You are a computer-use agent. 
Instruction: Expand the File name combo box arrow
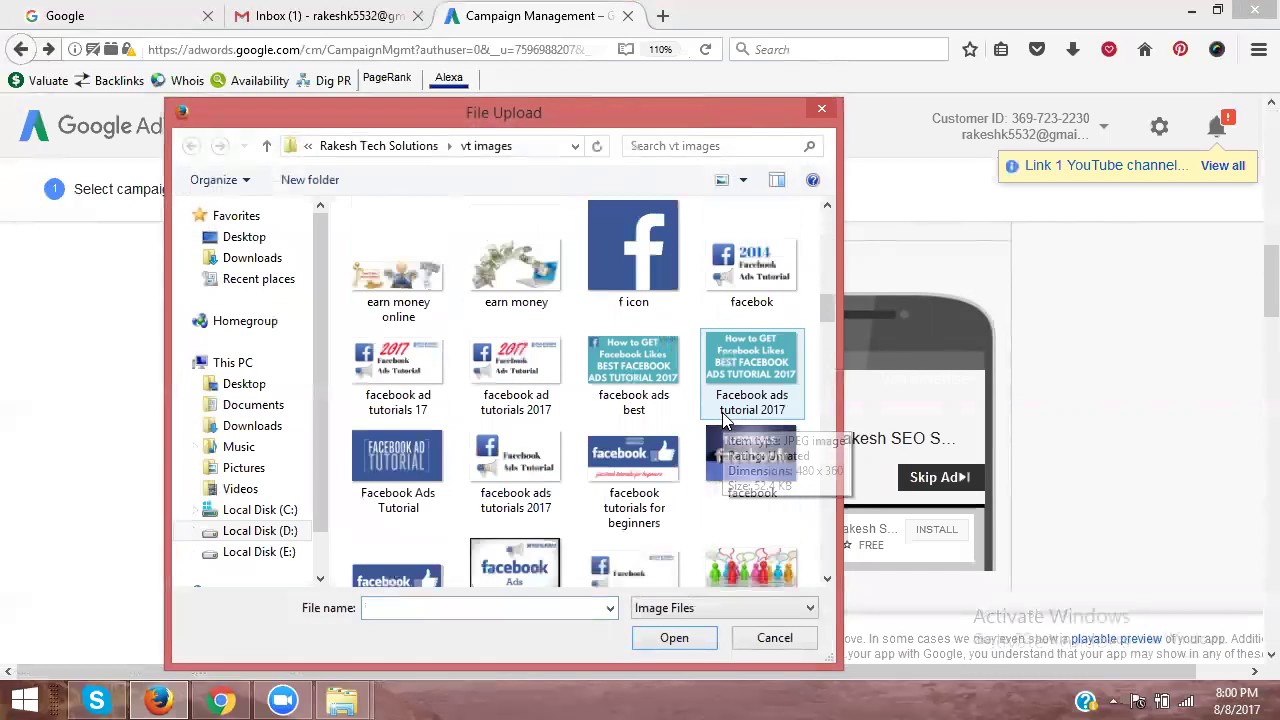(610, 608)
